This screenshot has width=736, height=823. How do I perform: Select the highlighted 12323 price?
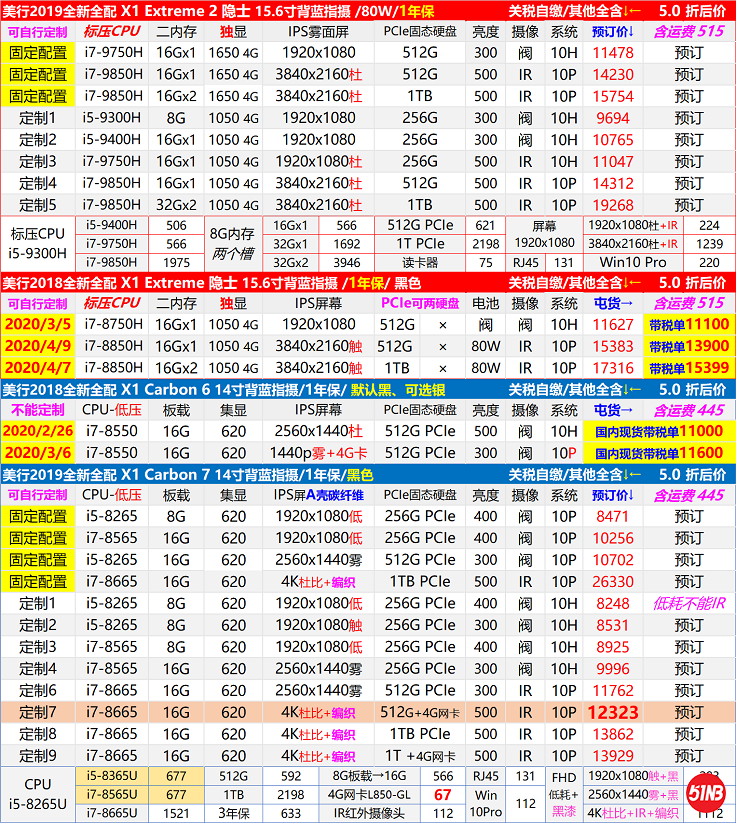click(x=613, y=712)
